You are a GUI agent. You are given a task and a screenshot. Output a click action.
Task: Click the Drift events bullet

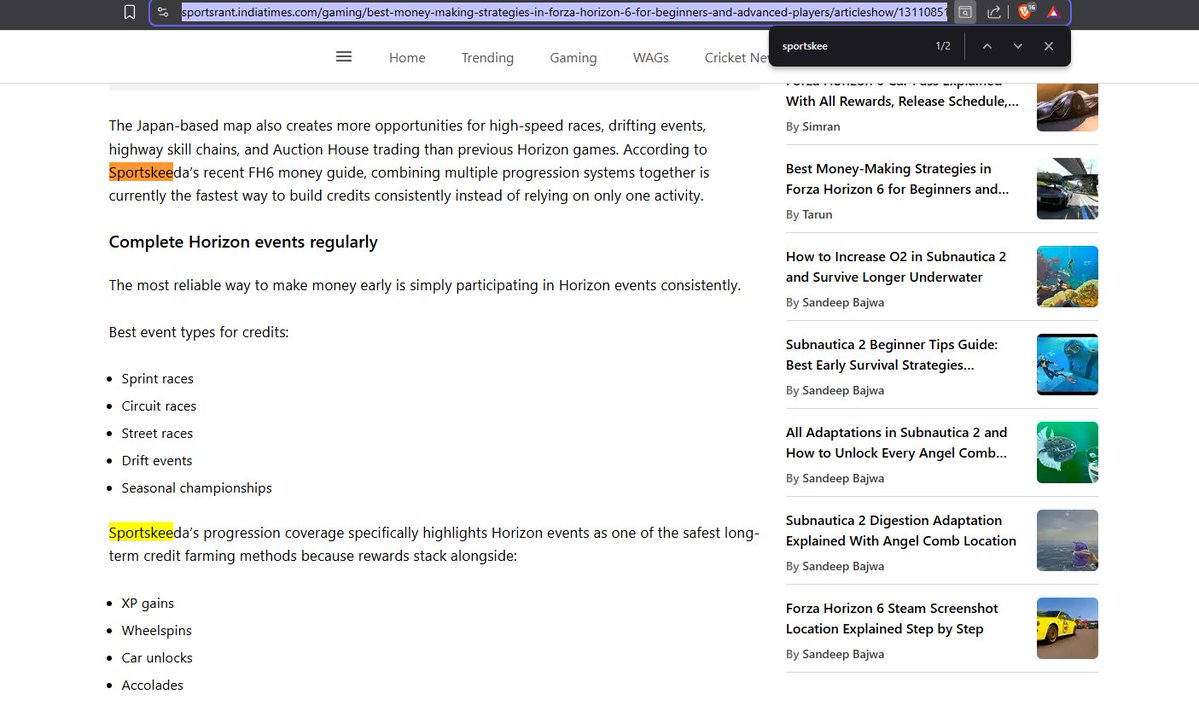pos(157,461)
